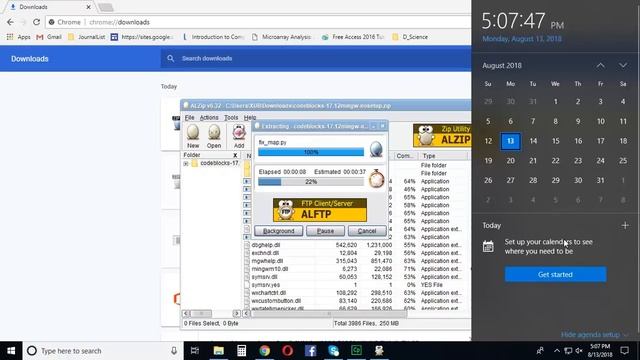Open the Help menu in ALZip

click(250, 118)
